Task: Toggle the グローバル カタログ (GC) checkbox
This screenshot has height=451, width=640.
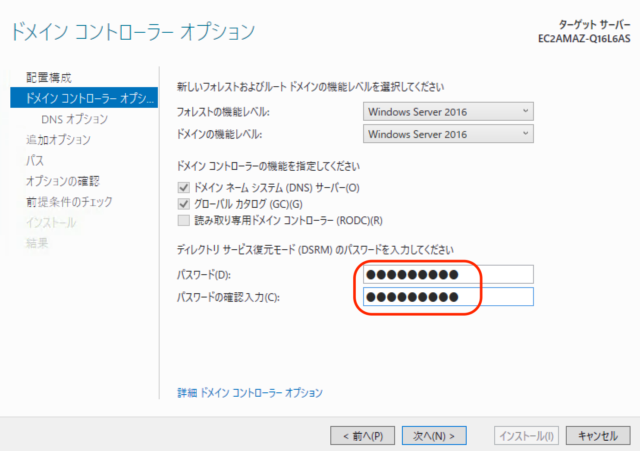Action: pos(183,204)
